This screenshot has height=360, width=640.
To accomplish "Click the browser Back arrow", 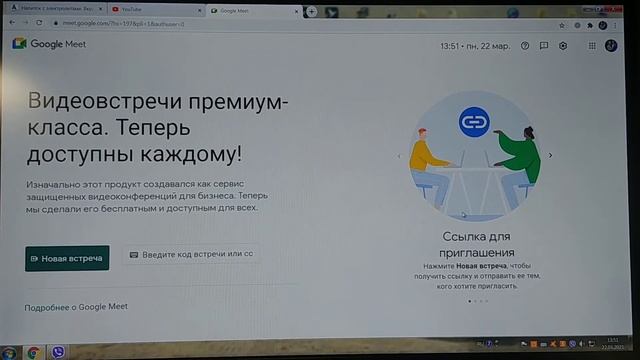I will point(12,23).
